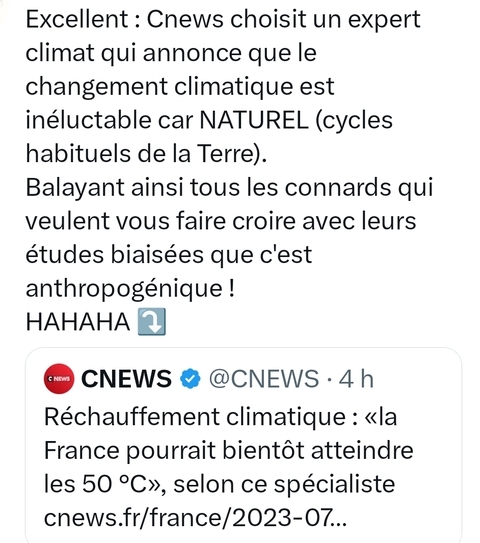Click the word HAHAHA in the tweet
Screen dimensions: 480x543
pyautogui.click(x=78, y=322)
